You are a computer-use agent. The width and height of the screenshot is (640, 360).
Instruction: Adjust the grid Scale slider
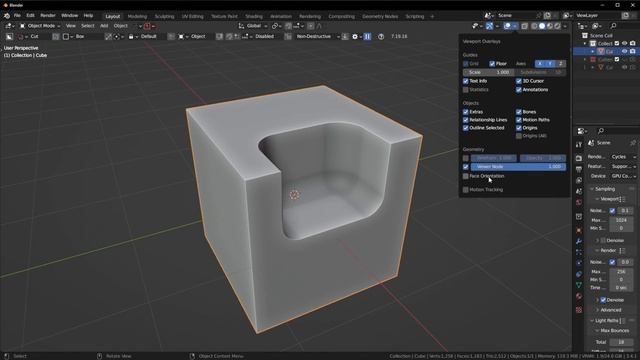coord(488,72)
